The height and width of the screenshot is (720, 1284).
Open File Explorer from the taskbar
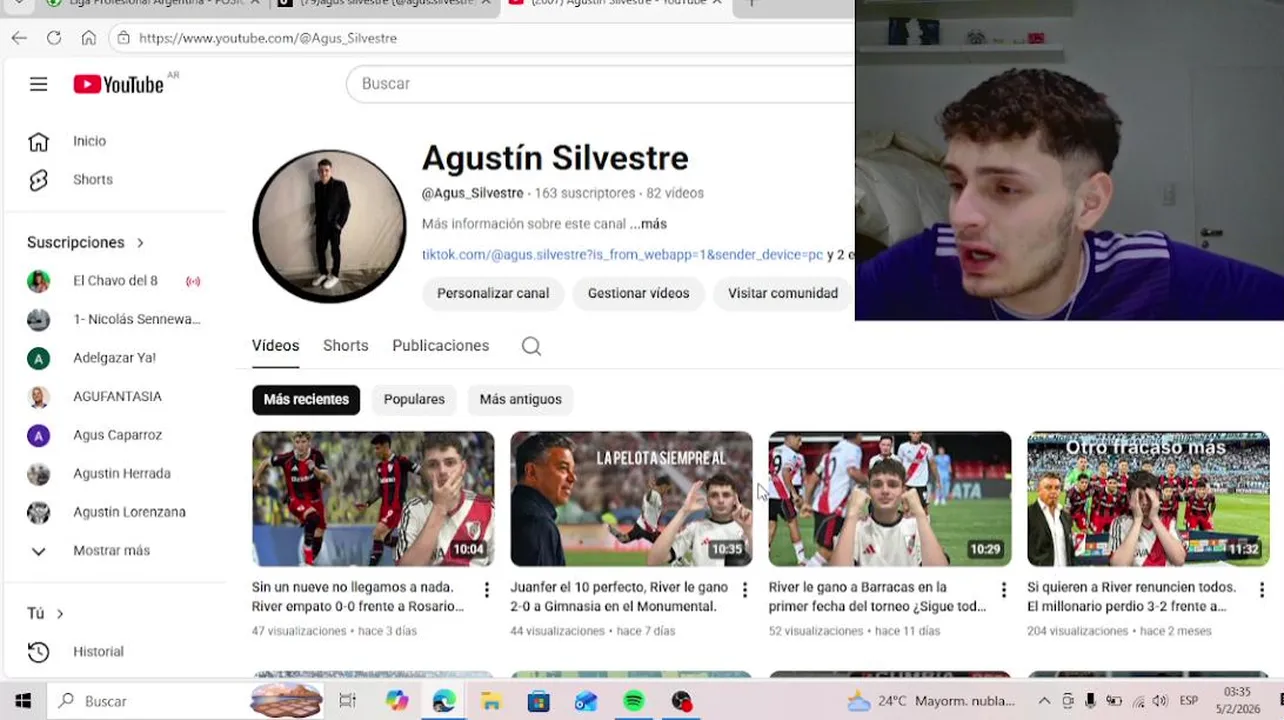click(x=491, y=701)
